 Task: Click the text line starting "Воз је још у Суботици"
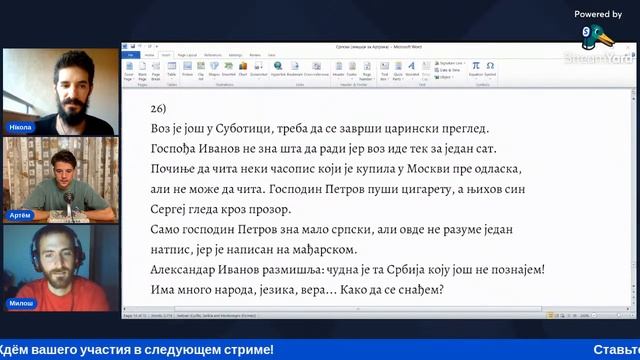(320, 129)
